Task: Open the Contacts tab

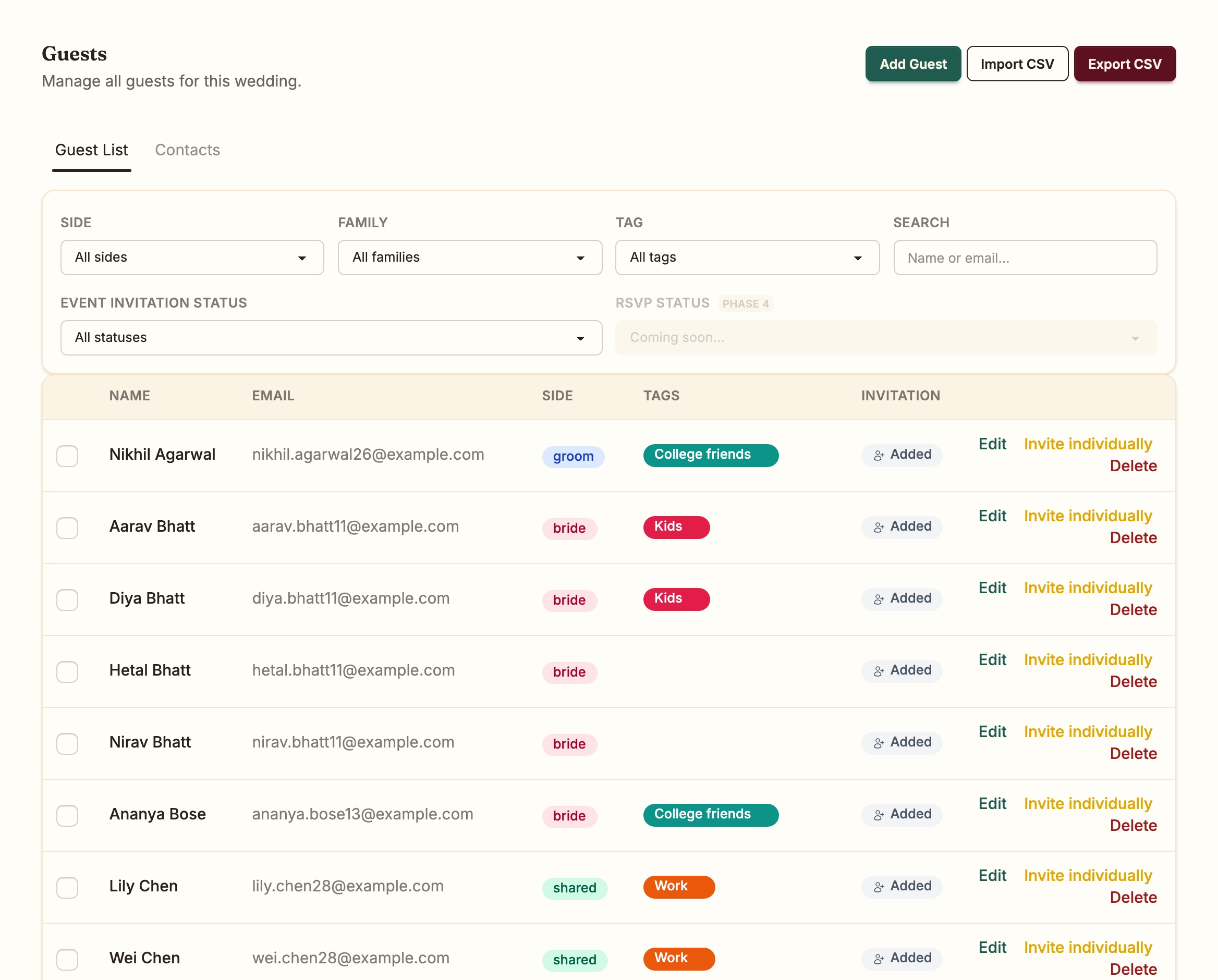Action: (x=188, y=150)
